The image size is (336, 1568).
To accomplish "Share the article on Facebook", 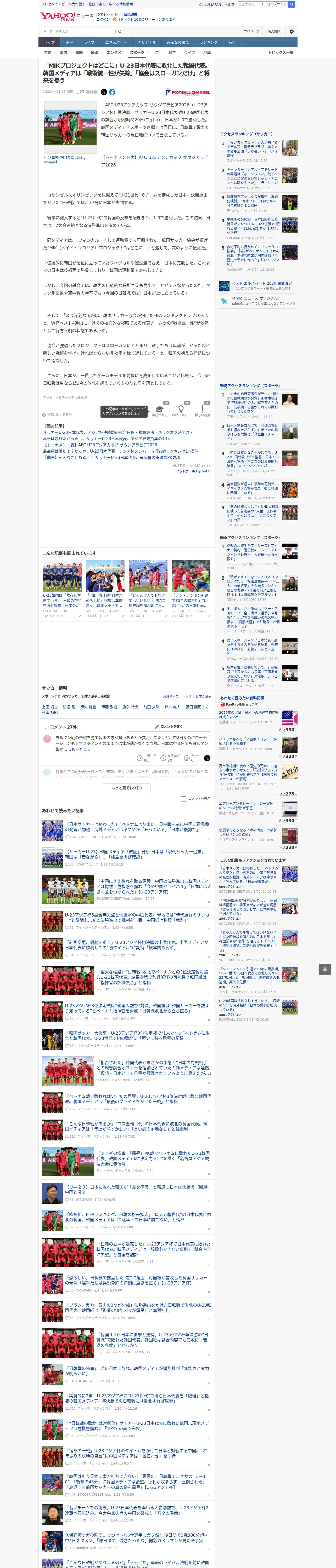I will click(x=112, y=92).
